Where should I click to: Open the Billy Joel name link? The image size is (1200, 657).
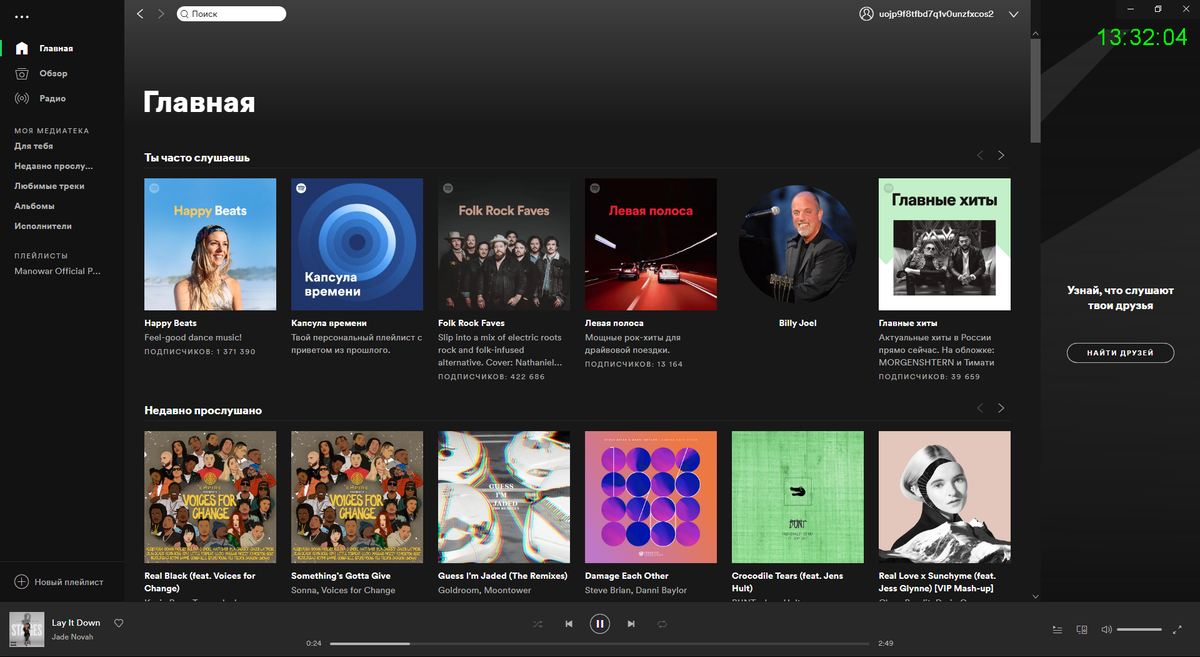[797, 323]
